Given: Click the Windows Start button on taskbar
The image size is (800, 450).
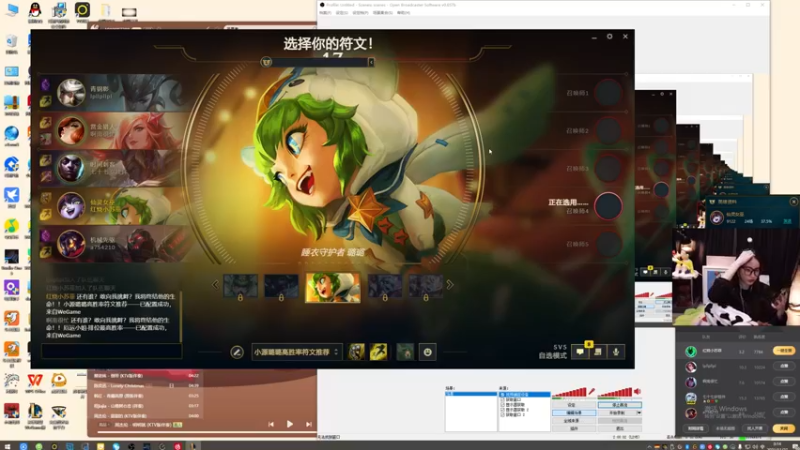Looking at the screenshot, I should (x=7, y=446).
